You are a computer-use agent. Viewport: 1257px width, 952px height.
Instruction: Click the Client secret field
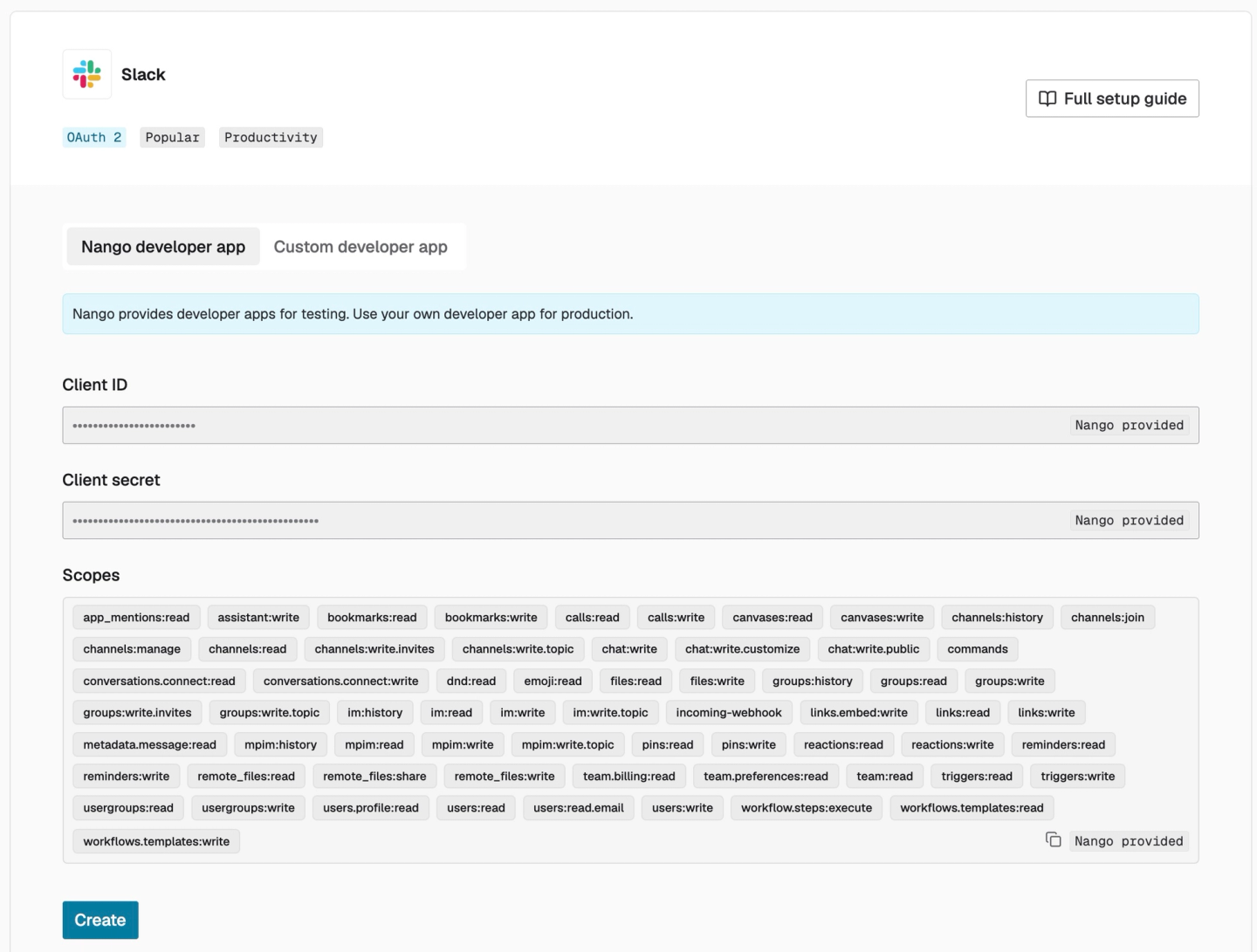pyautogui.click(x=630, y=520)
